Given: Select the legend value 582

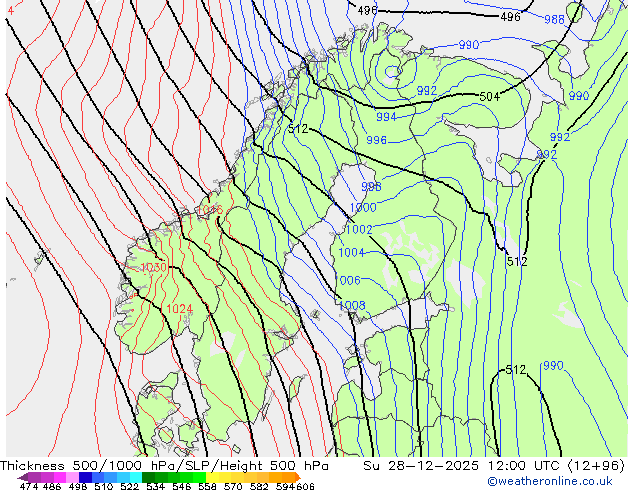Looking at the screenshot, I should point(259,486).
